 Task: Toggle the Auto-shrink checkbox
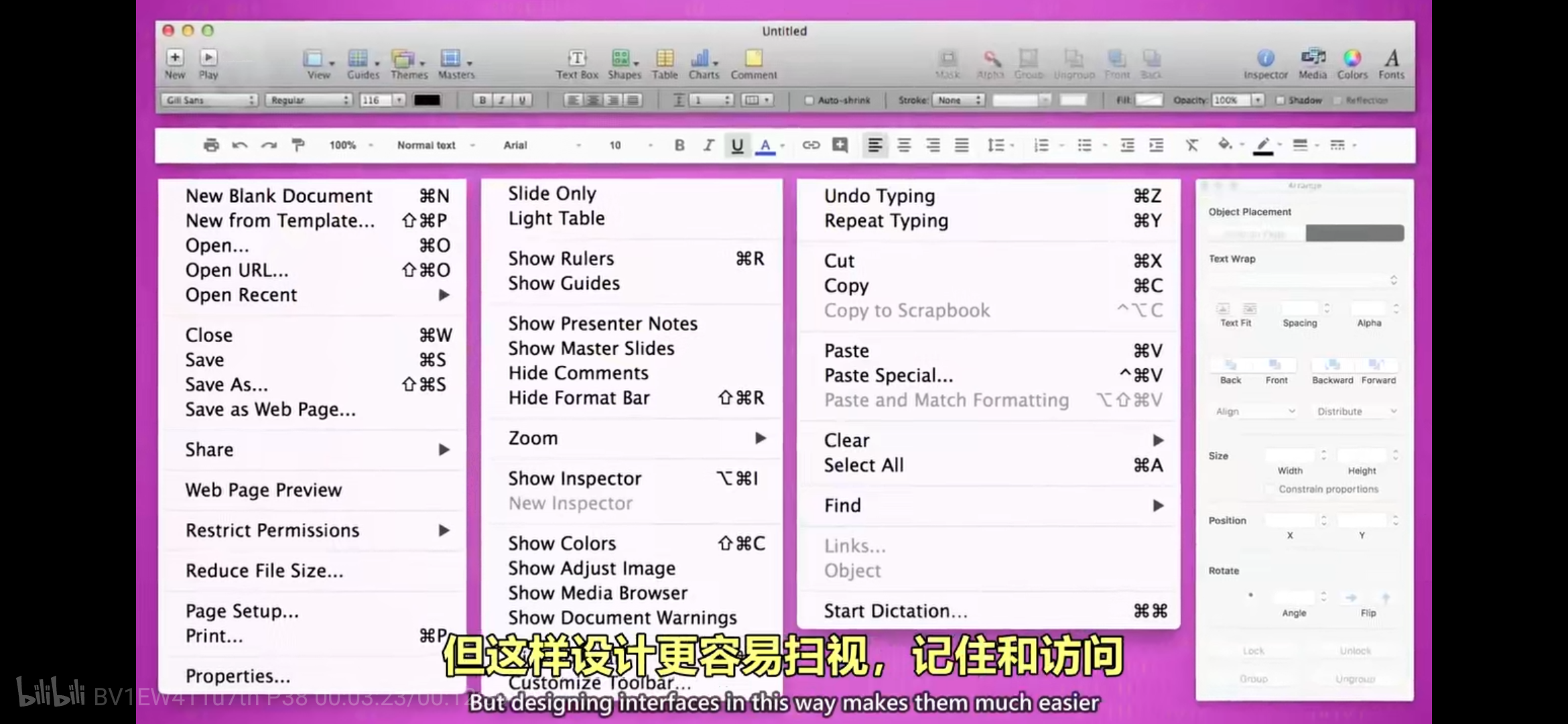pos(809,99)
